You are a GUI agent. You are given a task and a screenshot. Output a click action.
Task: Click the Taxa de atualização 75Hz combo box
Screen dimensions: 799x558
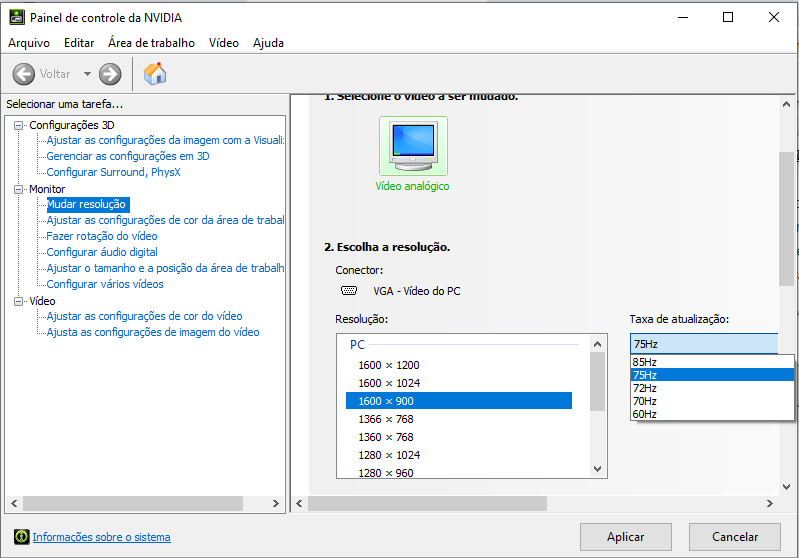point(704,344)
